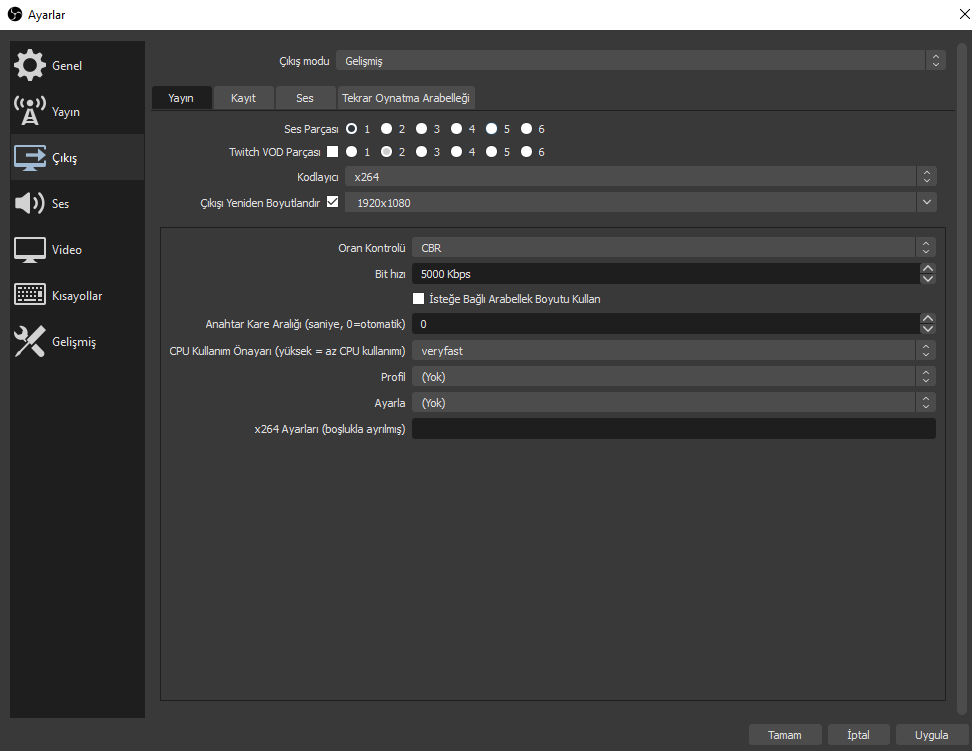Switch to Tekrar Oynatma Arabelleği tab
Screen dimensions: 972x751
(406, 98)
